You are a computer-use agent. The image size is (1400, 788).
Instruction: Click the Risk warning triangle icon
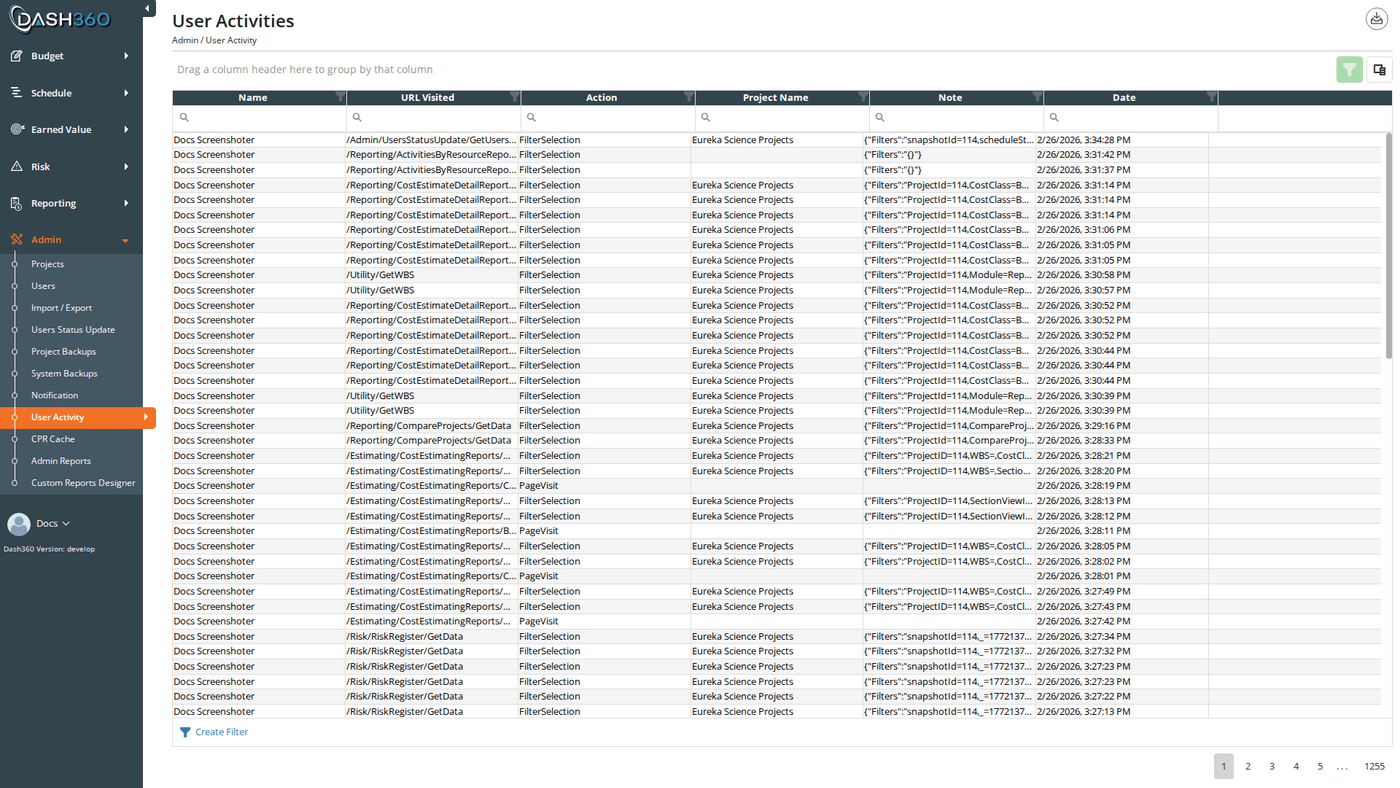click(x=16, y=167)
